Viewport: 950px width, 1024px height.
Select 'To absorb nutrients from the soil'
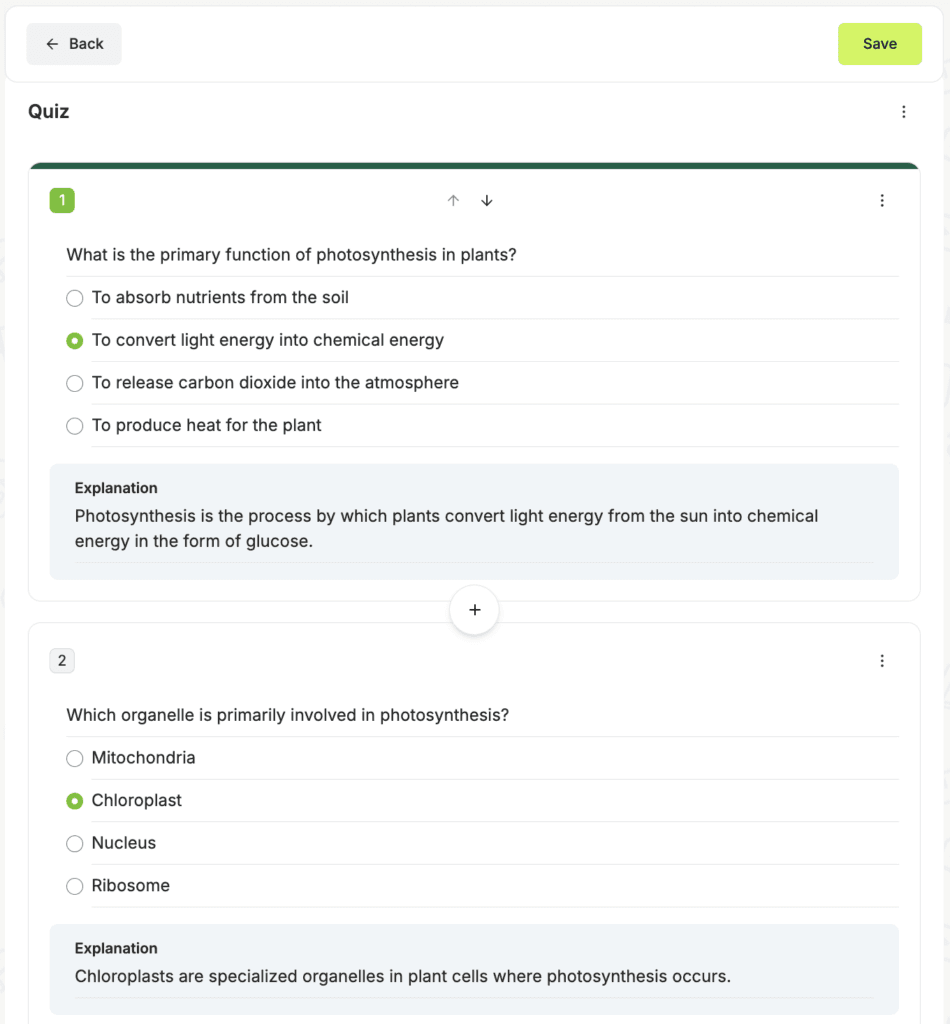point(74,298)
